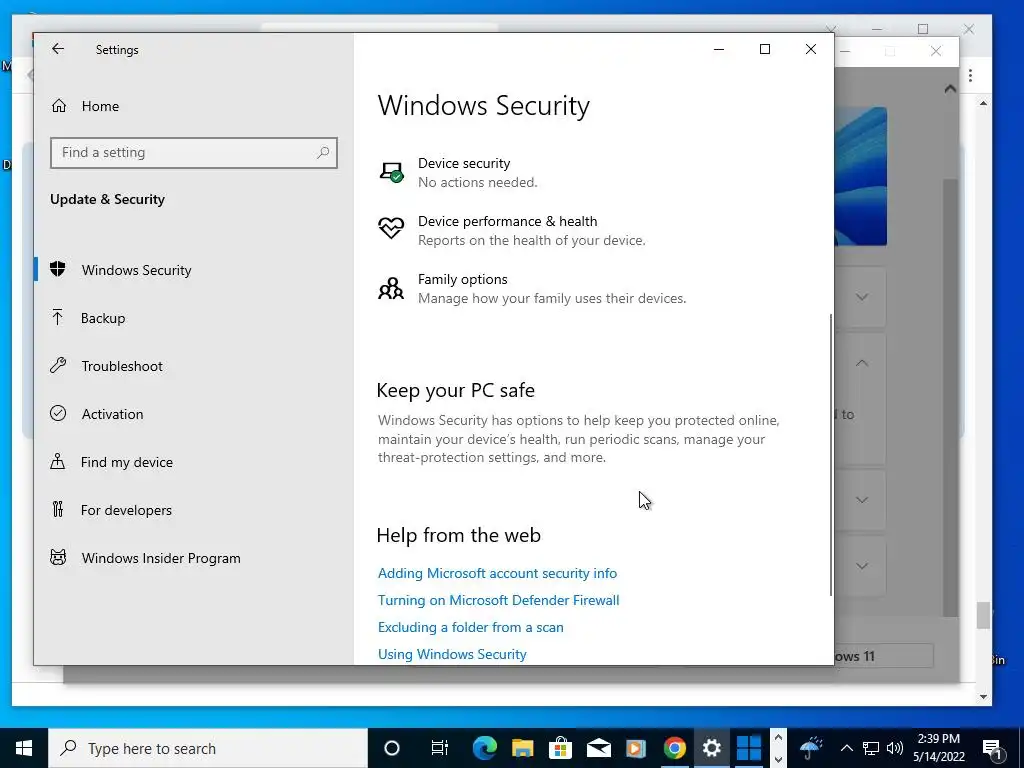Click the heart monitor health icon
Image resolution: width=1024 pixels, height=768 pixels.
point(391,227)
